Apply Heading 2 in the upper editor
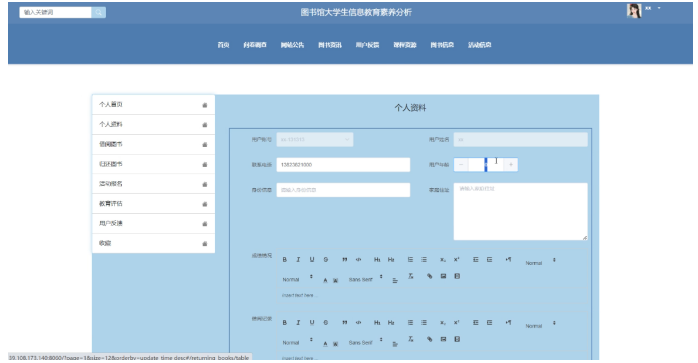Viewport: 698px width, 363px height. tap(391, 260)
